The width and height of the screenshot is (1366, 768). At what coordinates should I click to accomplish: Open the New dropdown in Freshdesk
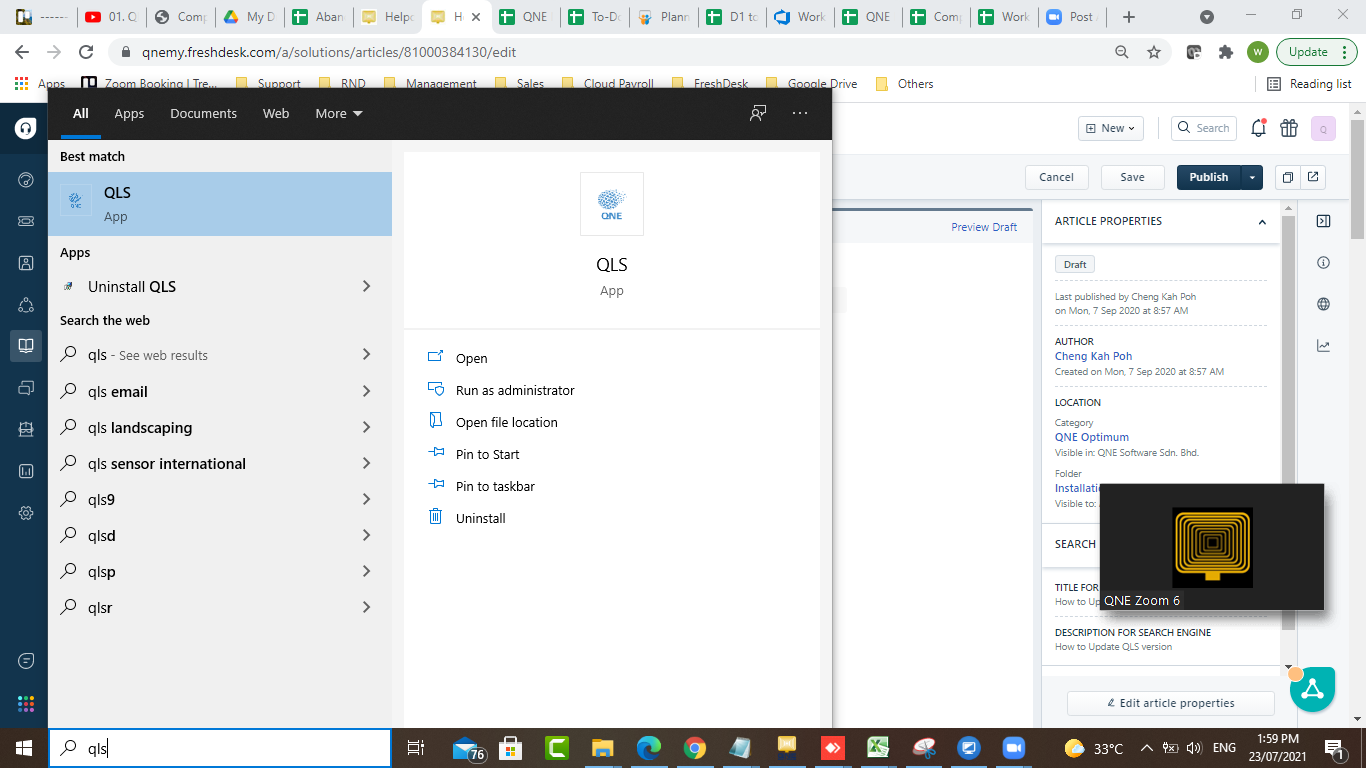(x=1110, y=128)
